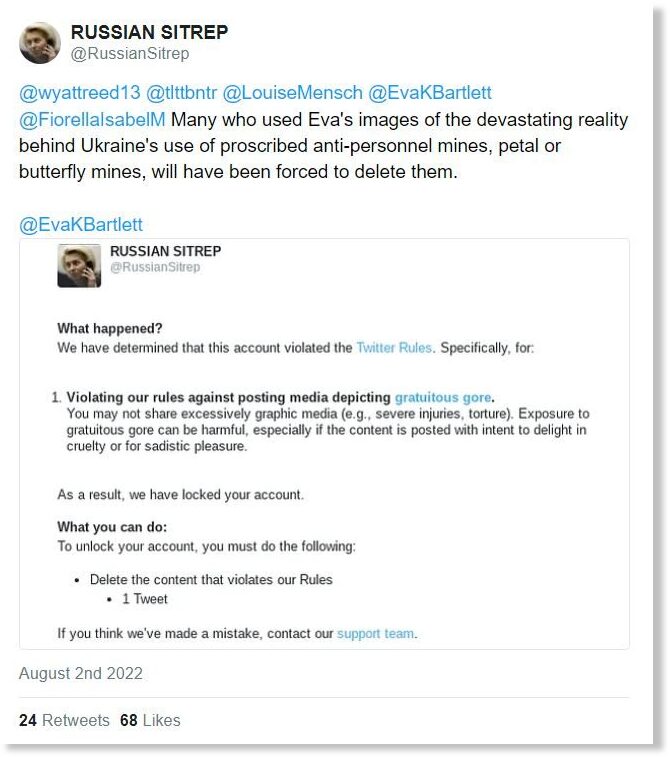
Task: Open the embedded lock notice image
Action: point(324,444)
